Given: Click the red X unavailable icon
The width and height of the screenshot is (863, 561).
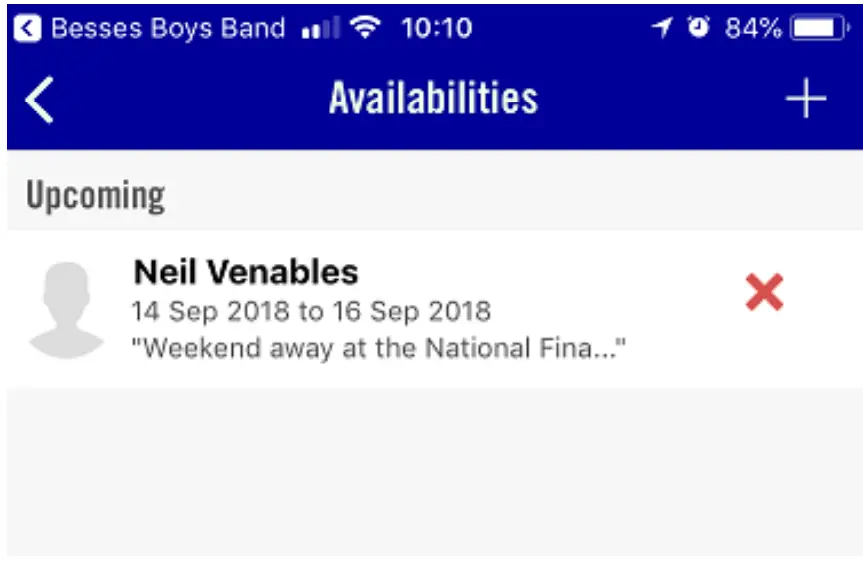Looking at the screenshot, I should [x=764, y=293].
